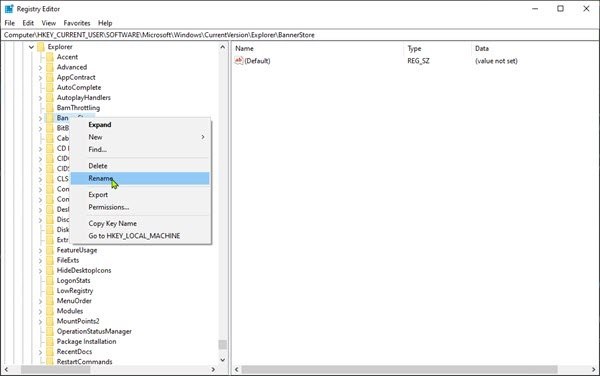Choose Find... in the context menu
This screenshot has height=376, width=600.
point(140,149)
